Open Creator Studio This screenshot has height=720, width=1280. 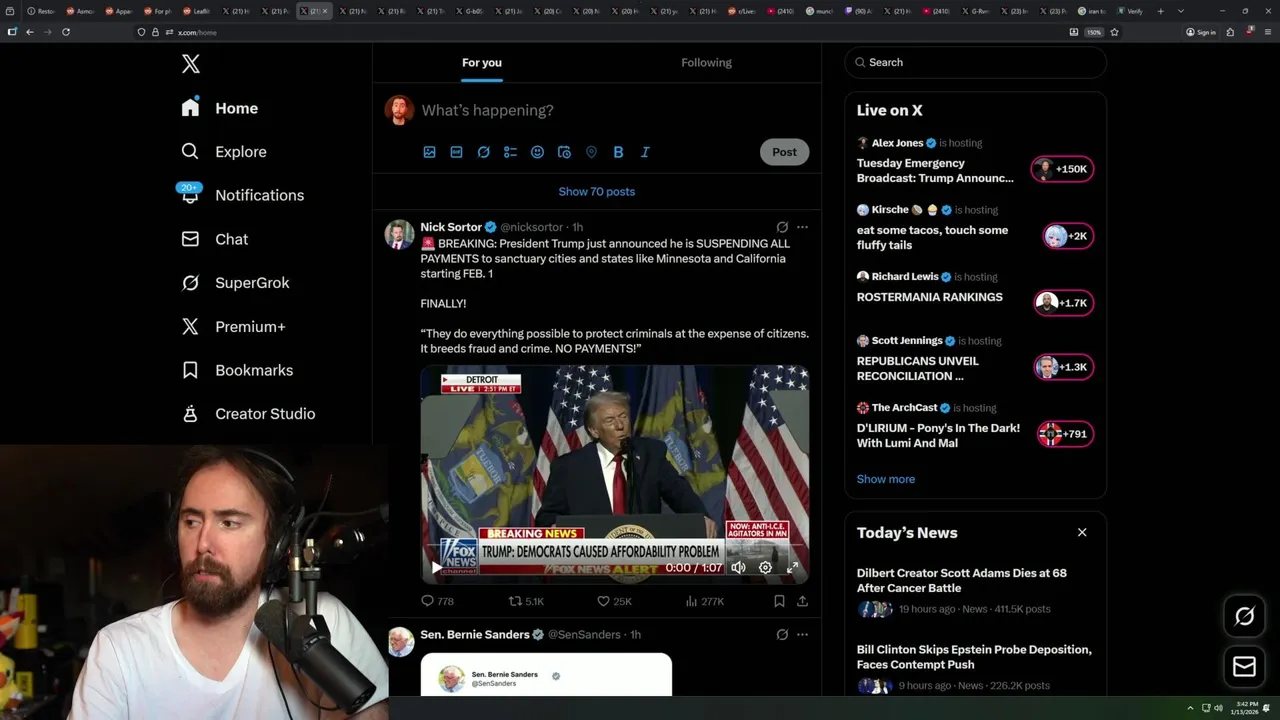coord(247,414)
